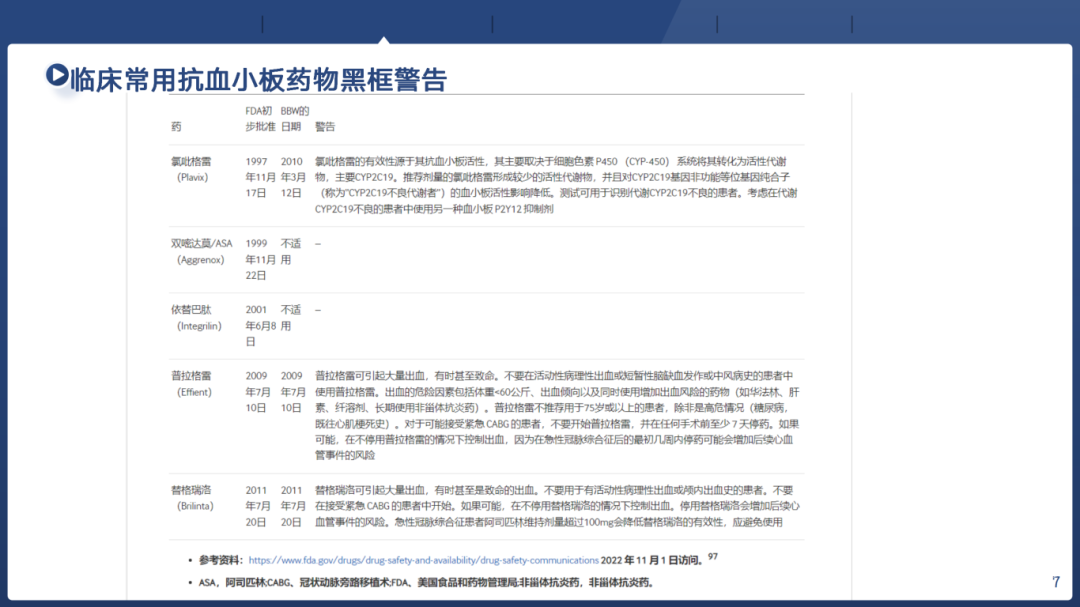This screenshot has height=607, width=1080.
Task: Click the 1999年11月22日 approval date for Aggrenox
Action: pos(260,259)
